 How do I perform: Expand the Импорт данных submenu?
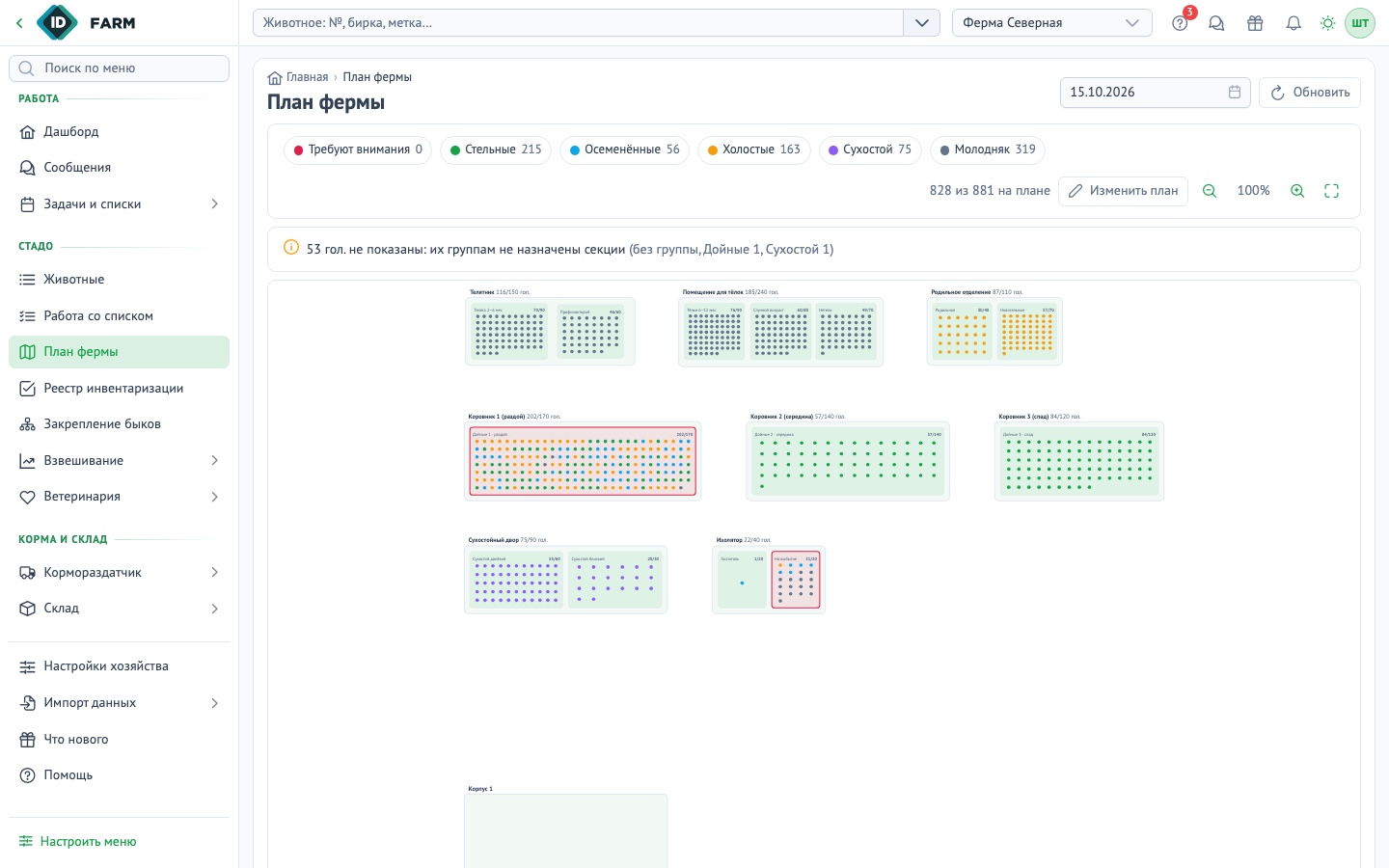(214, 703)
